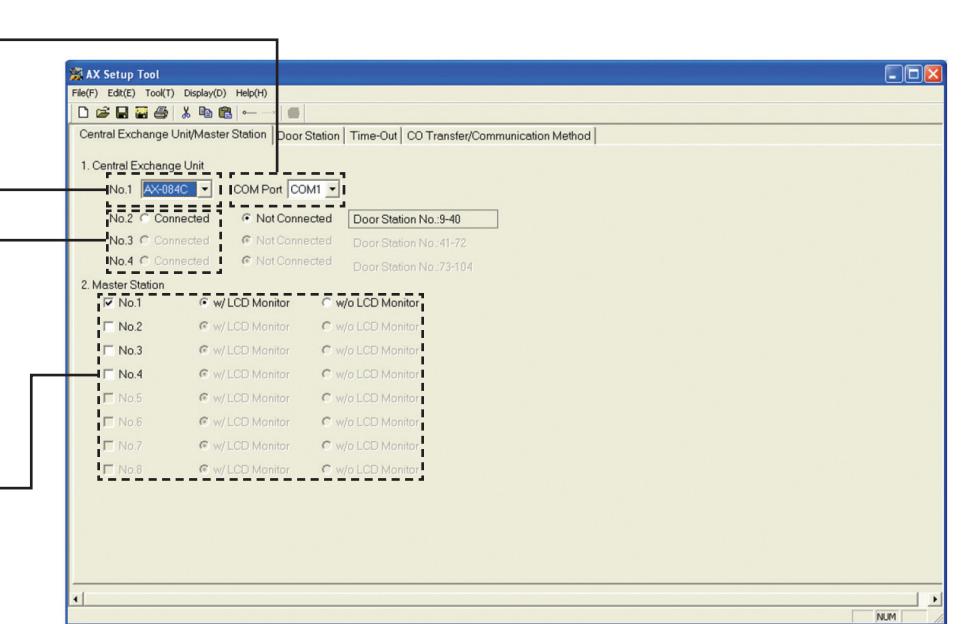Click the greyed-out stop icon in toolbar
Image resolution: width=966 pixels, height=624 pixels.
(x=294, y=113)
